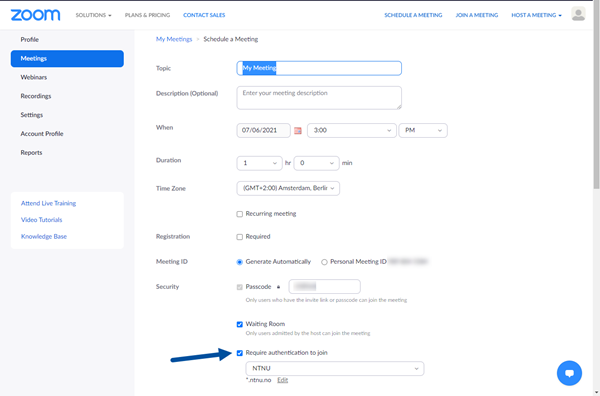The image size is (600, 396).
Task: Open the duration minutes dropdown
Action: pos(316,163)
